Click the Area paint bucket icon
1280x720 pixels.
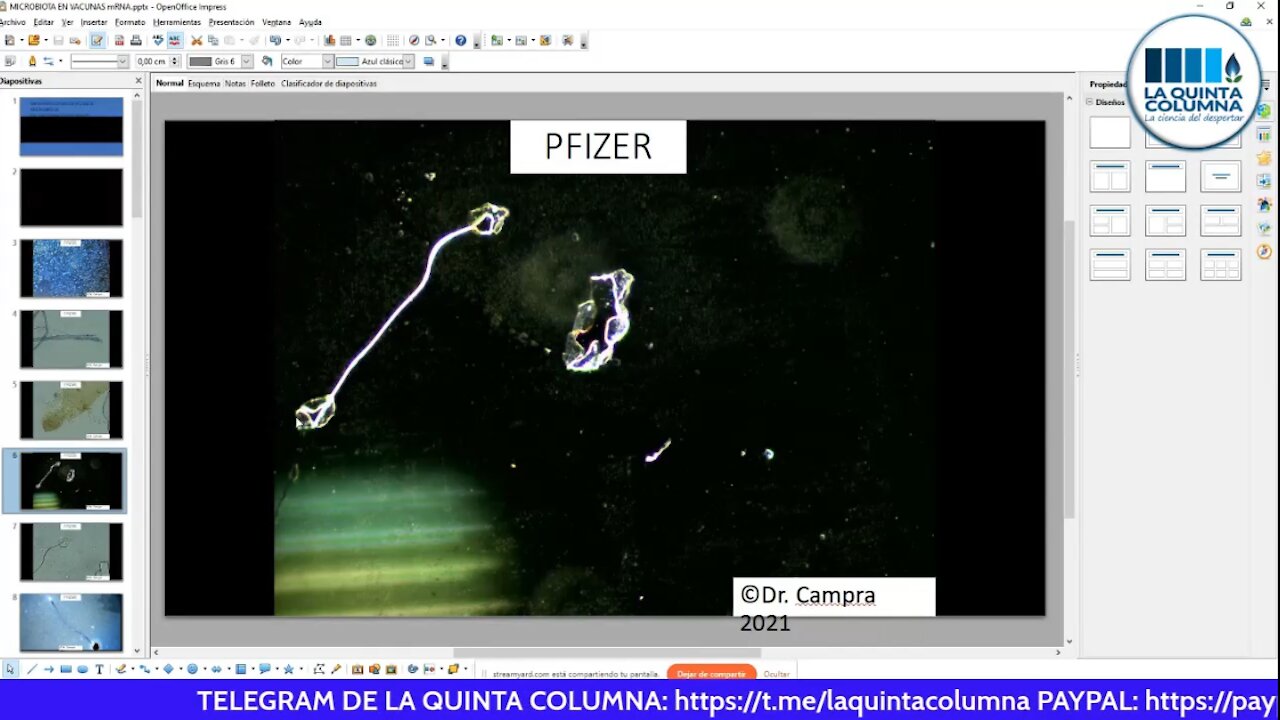pyautogui.click(x=267, y=61)
